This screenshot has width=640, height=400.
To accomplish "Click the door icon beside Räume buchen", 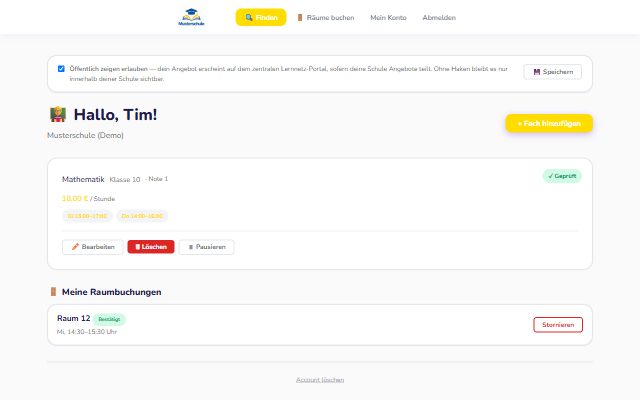I will [300, 18].
